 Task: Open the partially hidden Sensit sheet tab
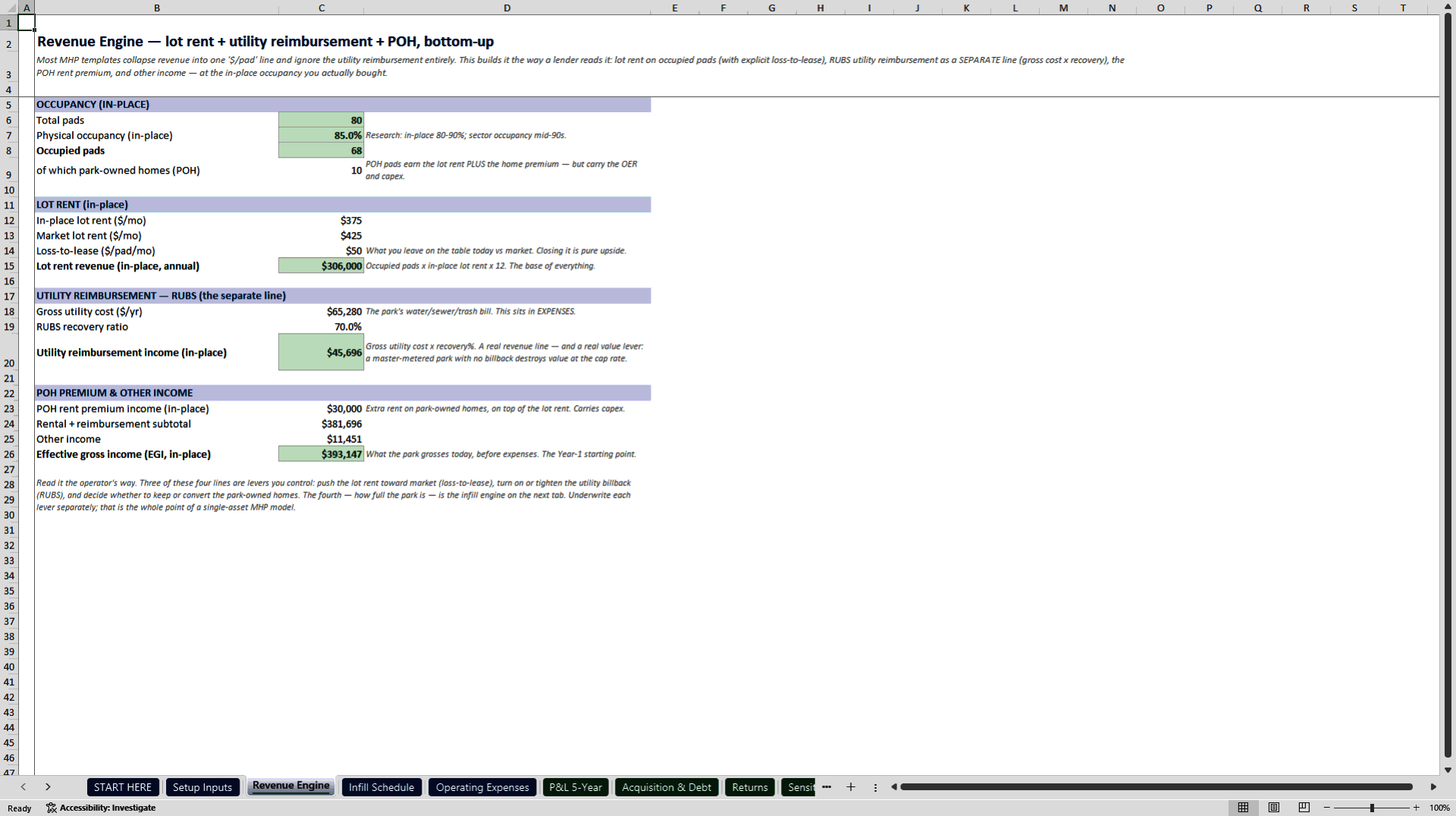coord(799,787)
